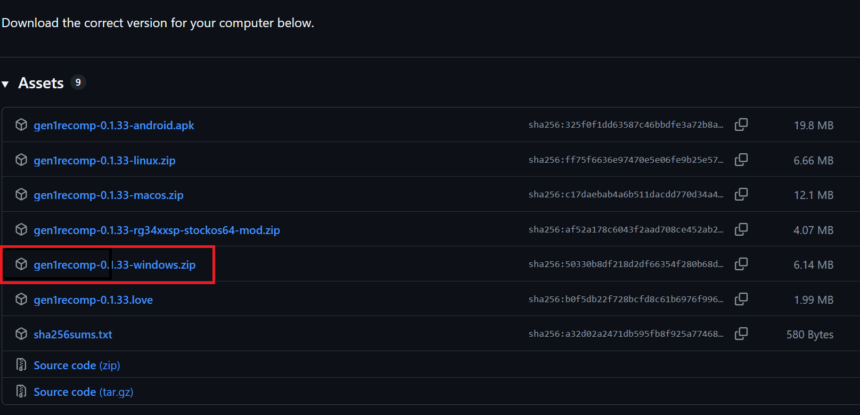
Task: Collapse the Assets section triangle
Action: (x=5, y=84)
